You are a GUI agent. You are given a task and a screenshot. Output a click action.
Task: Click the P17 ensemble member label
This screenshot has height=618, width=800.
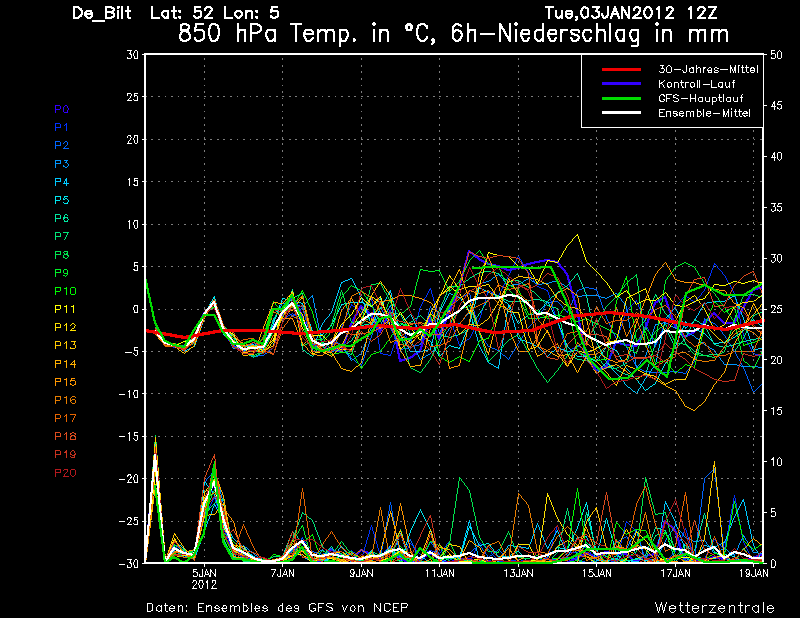click(x=65, y=418)
